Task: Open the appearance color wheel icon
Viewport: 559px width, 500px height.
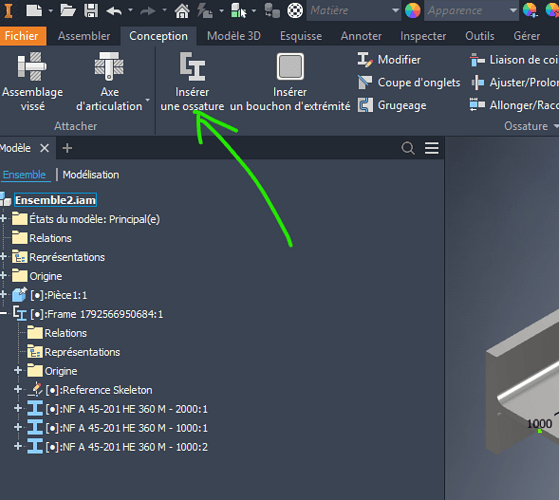Action: click(x=412, y=10)
